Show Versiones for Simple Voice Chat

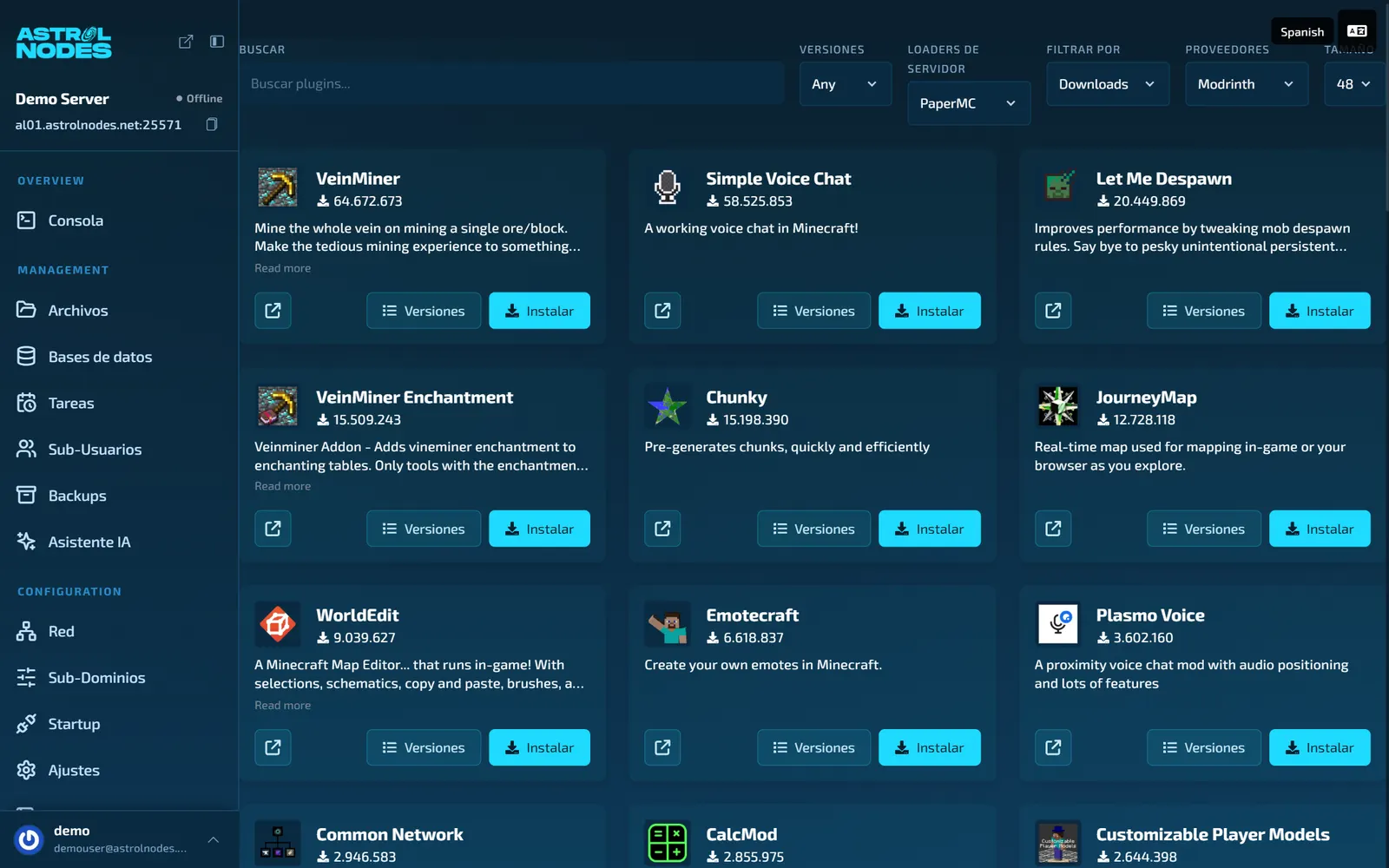point(813,311)
